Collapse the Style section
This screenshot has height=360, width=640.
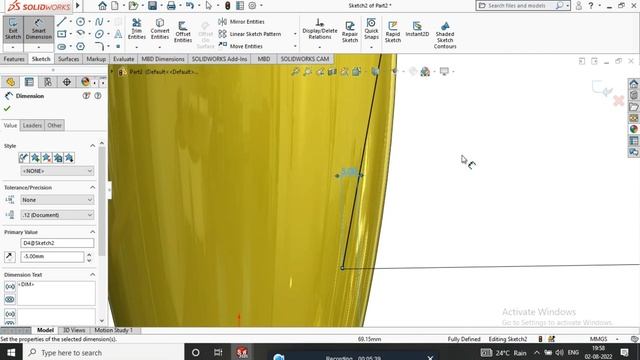click(93, 146)
